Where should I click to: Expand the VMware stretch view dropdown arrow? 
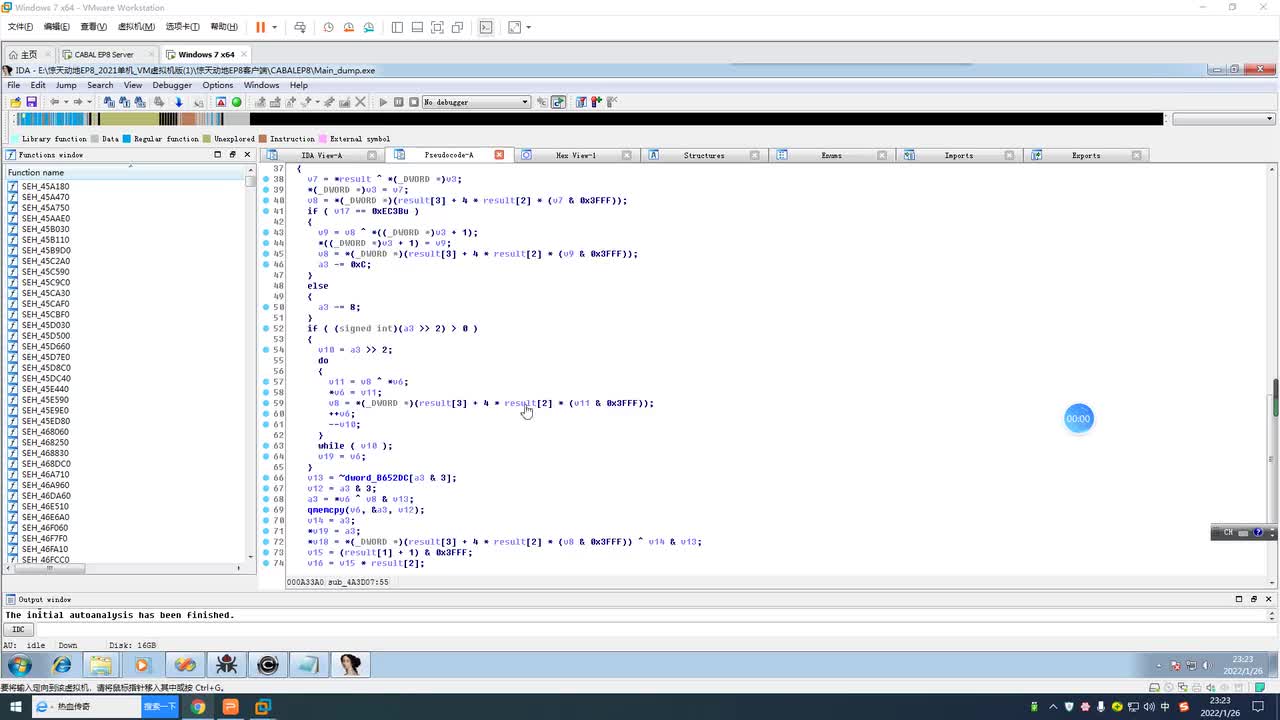pos(528,28)
